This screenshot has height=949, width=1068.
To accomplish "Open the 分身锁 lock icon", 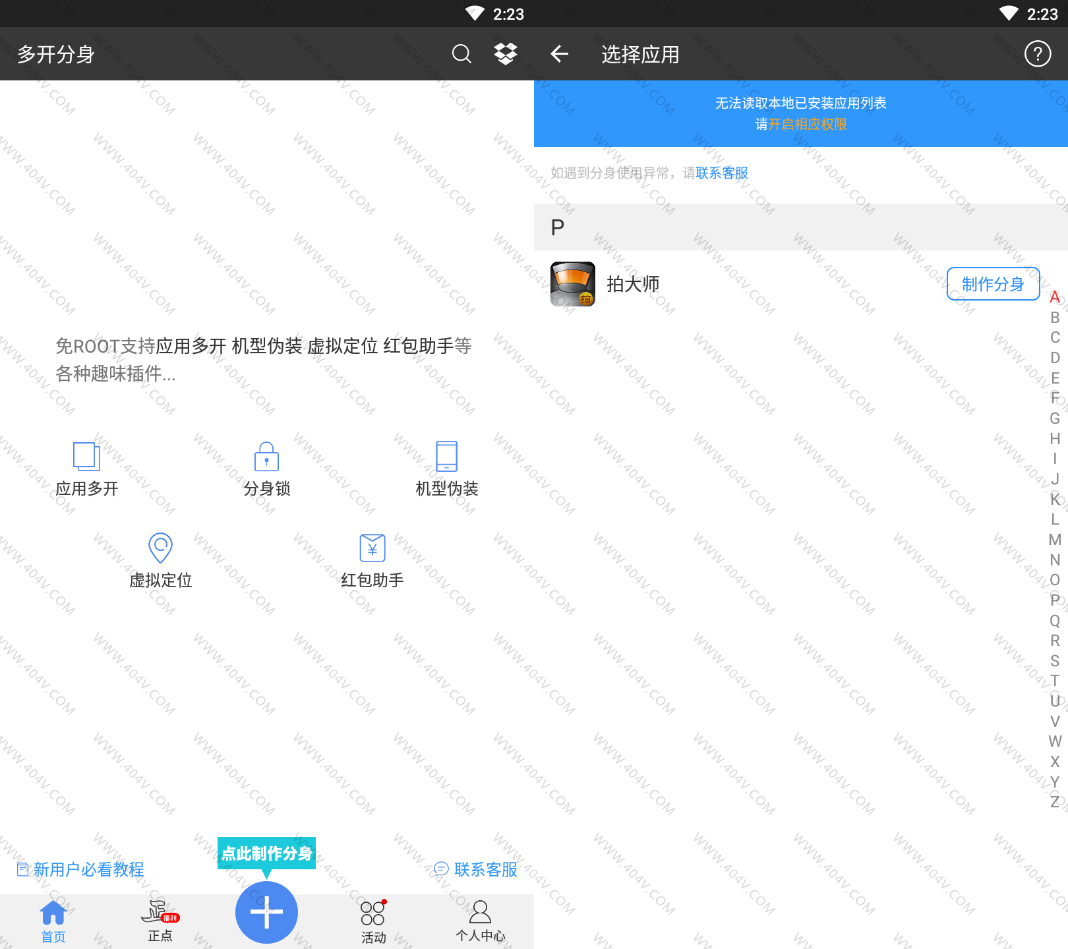I will 266,457.
